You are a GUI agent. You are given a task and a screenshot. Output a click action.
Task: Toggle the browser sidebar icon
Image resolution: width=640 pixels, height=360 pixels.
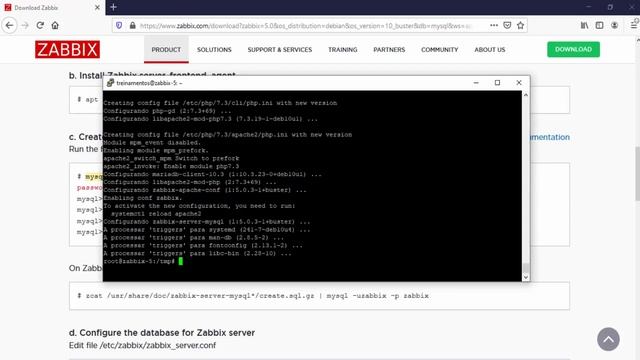tap(599, 25)
